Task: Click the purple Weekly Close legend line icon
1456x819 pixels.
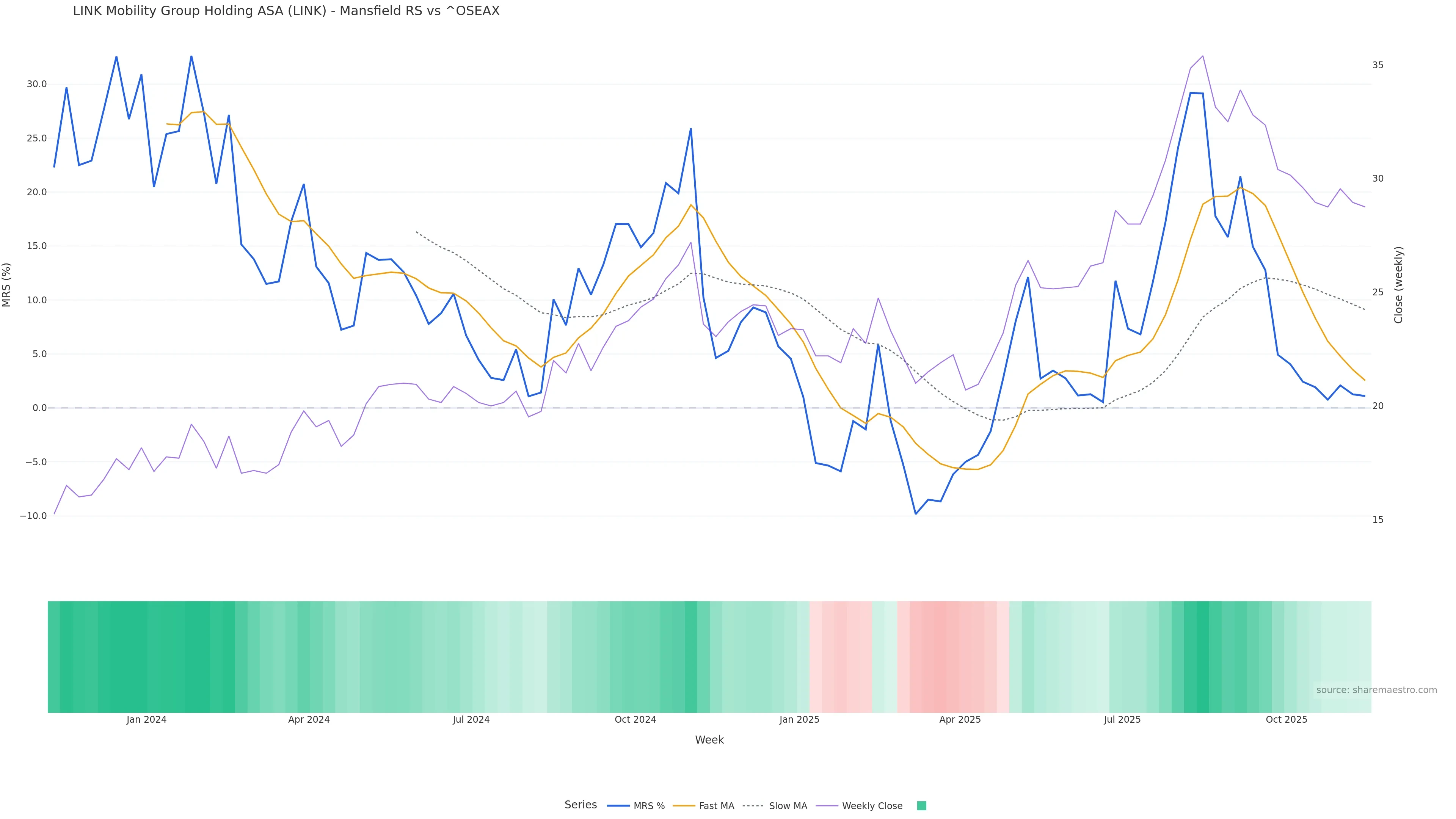Action: (x=827, y=806)
